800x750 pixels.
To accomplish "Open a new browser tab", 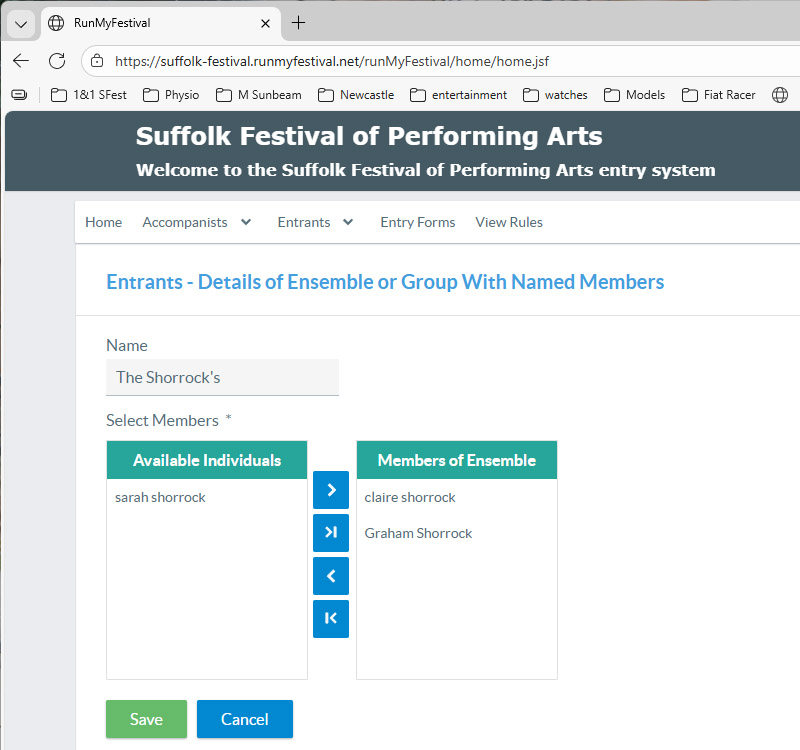I will (298, 22).
